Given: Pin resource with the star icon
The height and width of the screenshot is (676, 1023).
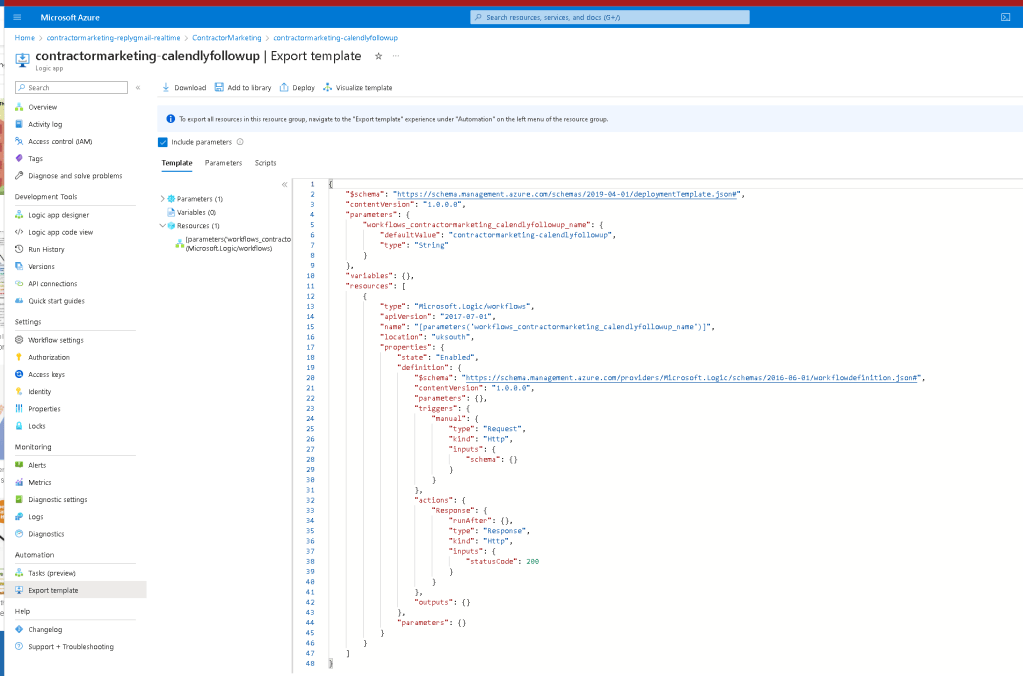Looking at the screenshot, I should [x=378, y=56].
